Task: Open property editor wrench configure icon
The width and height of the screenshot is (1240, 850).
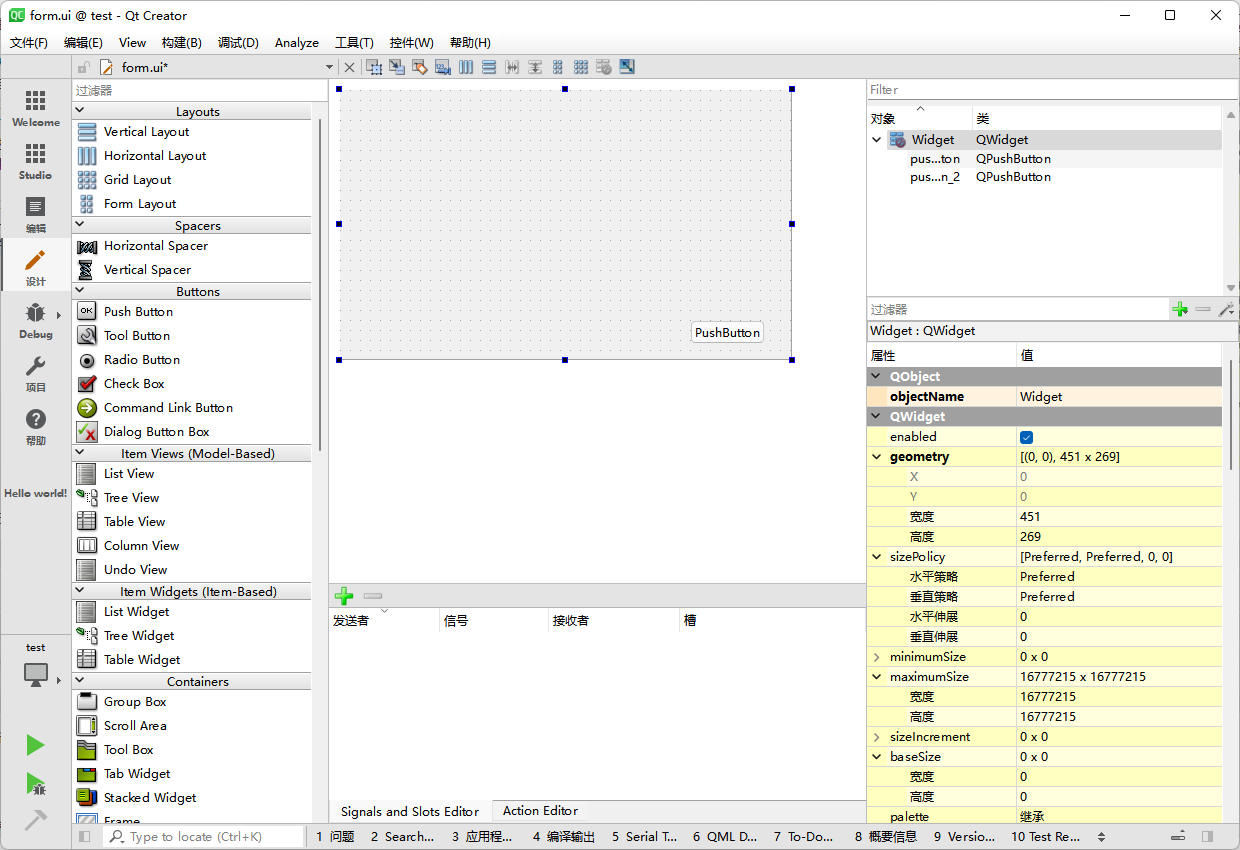Action: pyautogui.click(x=1226, y=310)
